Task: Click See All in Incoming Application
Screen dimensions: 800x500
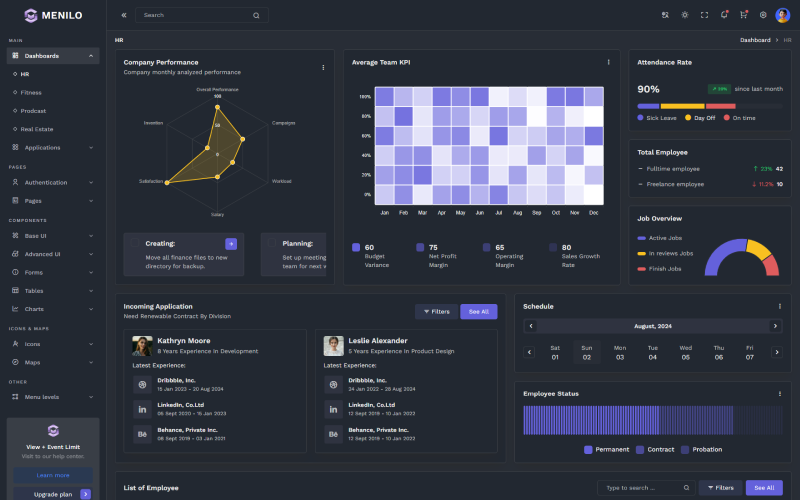Action: (478, 311)
